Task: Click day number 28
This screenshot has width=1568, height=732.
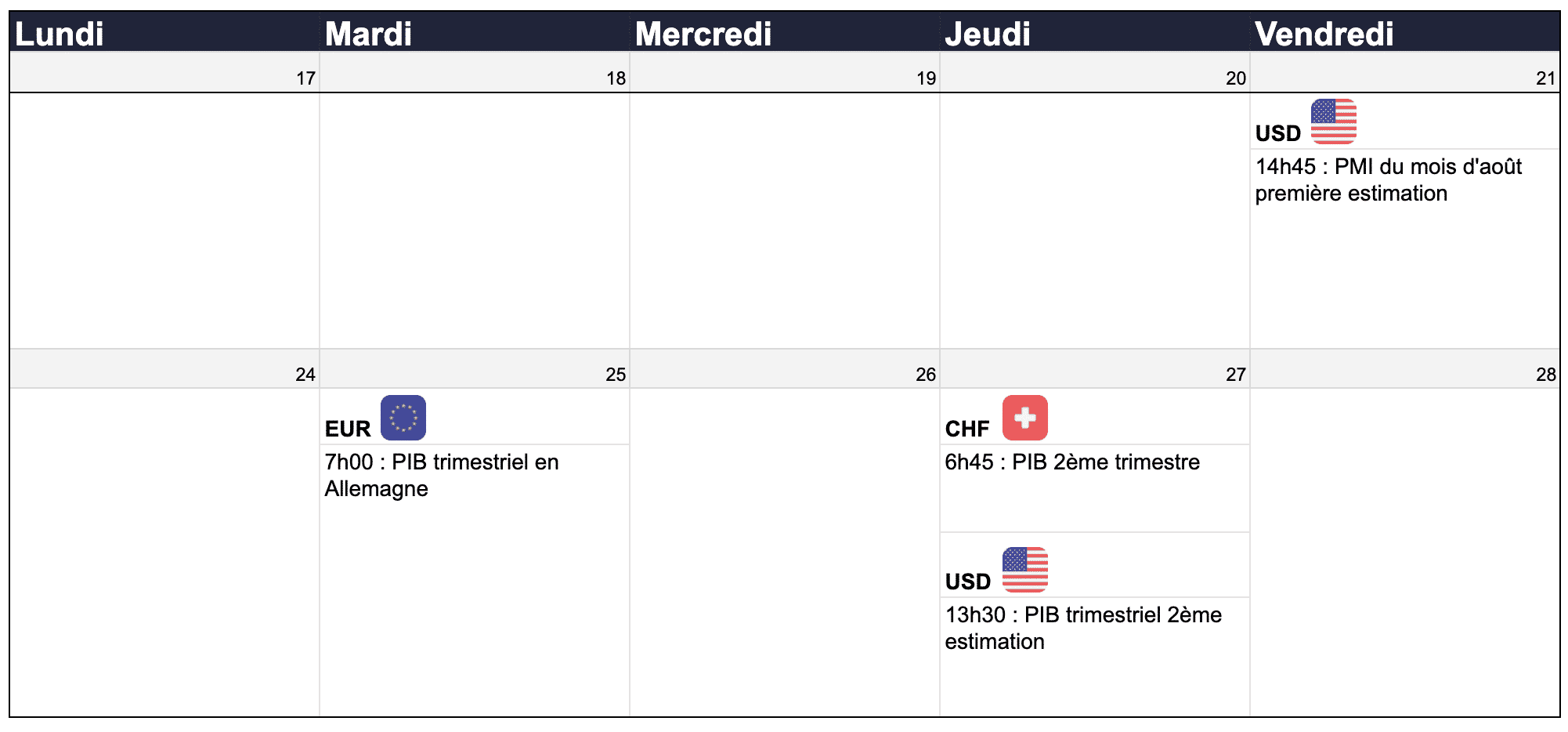Action: (x=1546, y=375)
